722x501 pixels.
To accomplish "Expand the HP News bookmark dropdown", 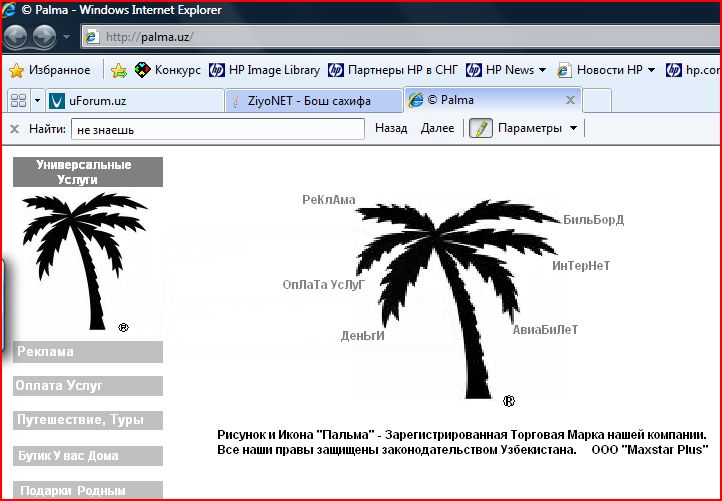I will pos(542,70).
